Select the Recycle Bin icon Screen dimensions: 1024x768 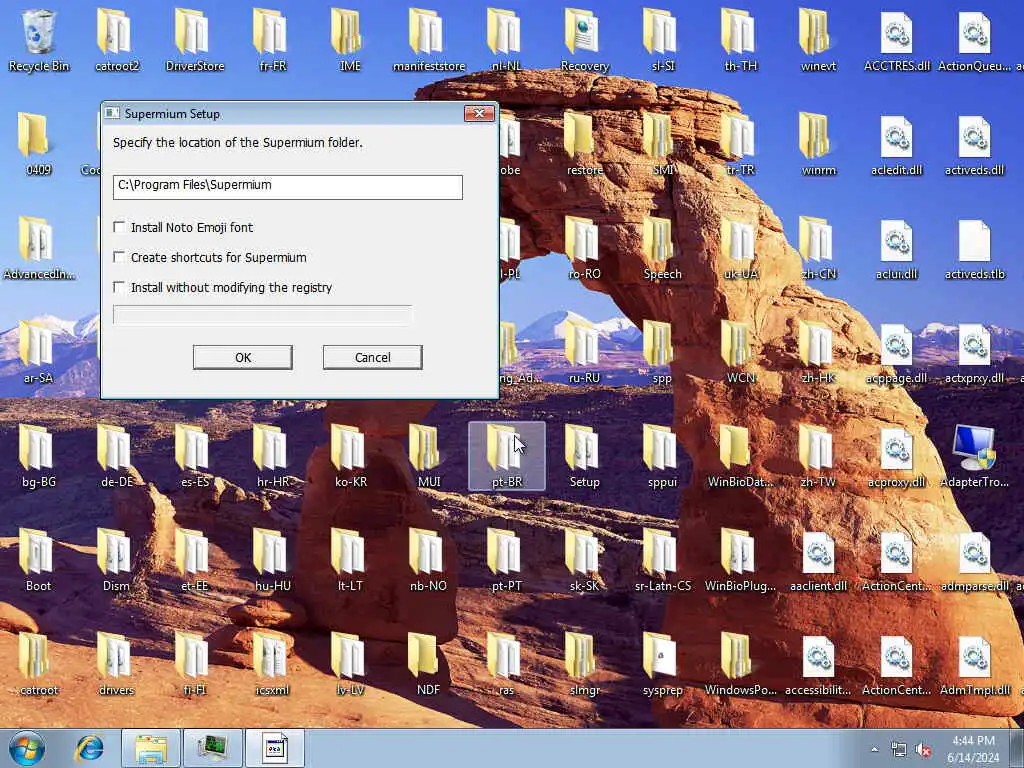point(39,40)
